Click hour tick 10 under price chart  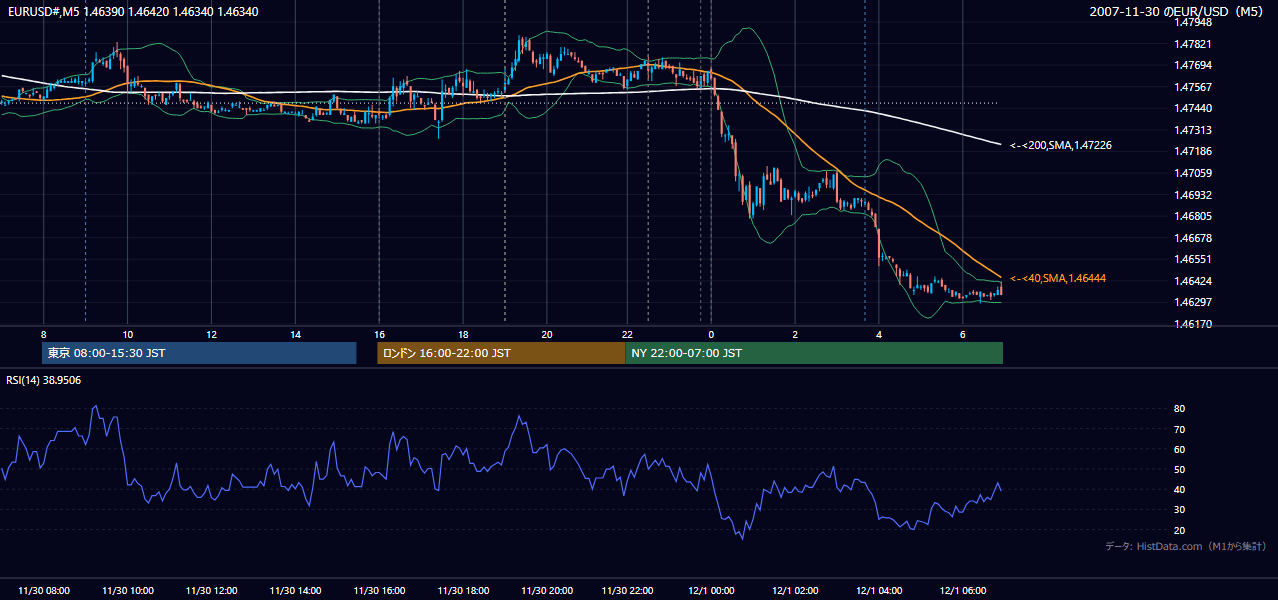(128, 334)
